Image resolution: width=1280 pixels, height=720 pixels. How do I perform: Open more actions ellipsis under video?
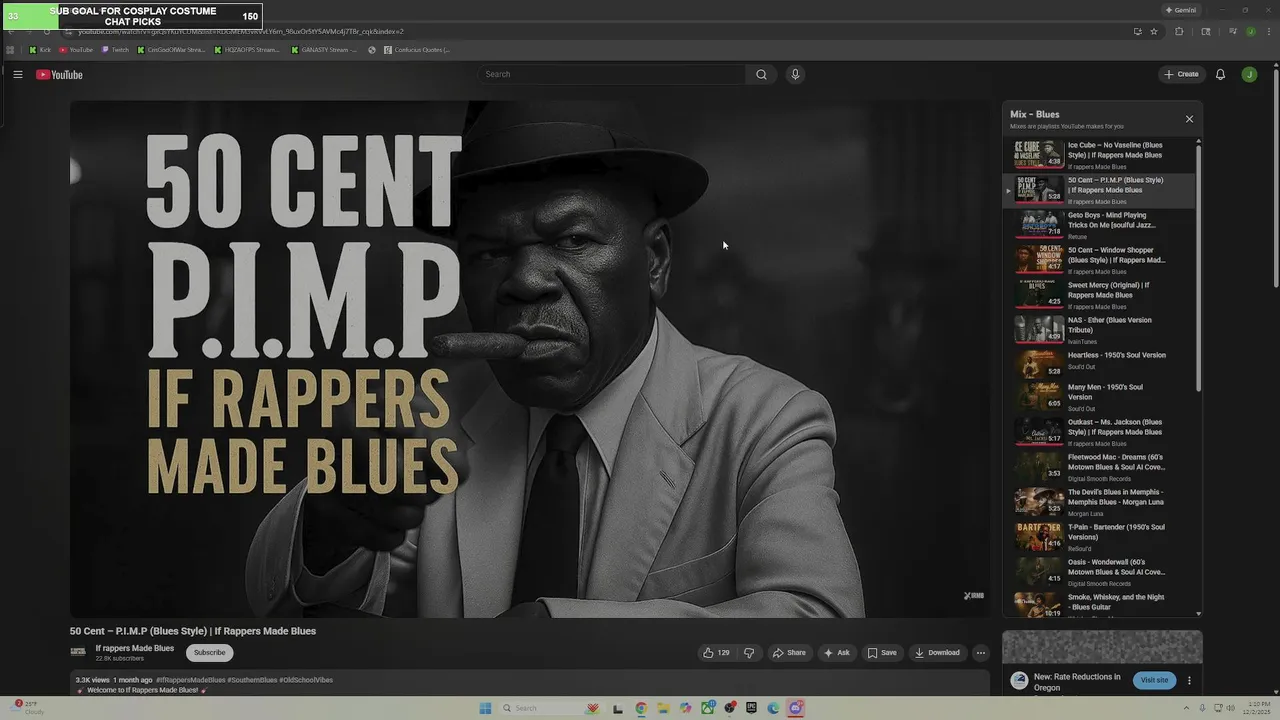point(980,653)
